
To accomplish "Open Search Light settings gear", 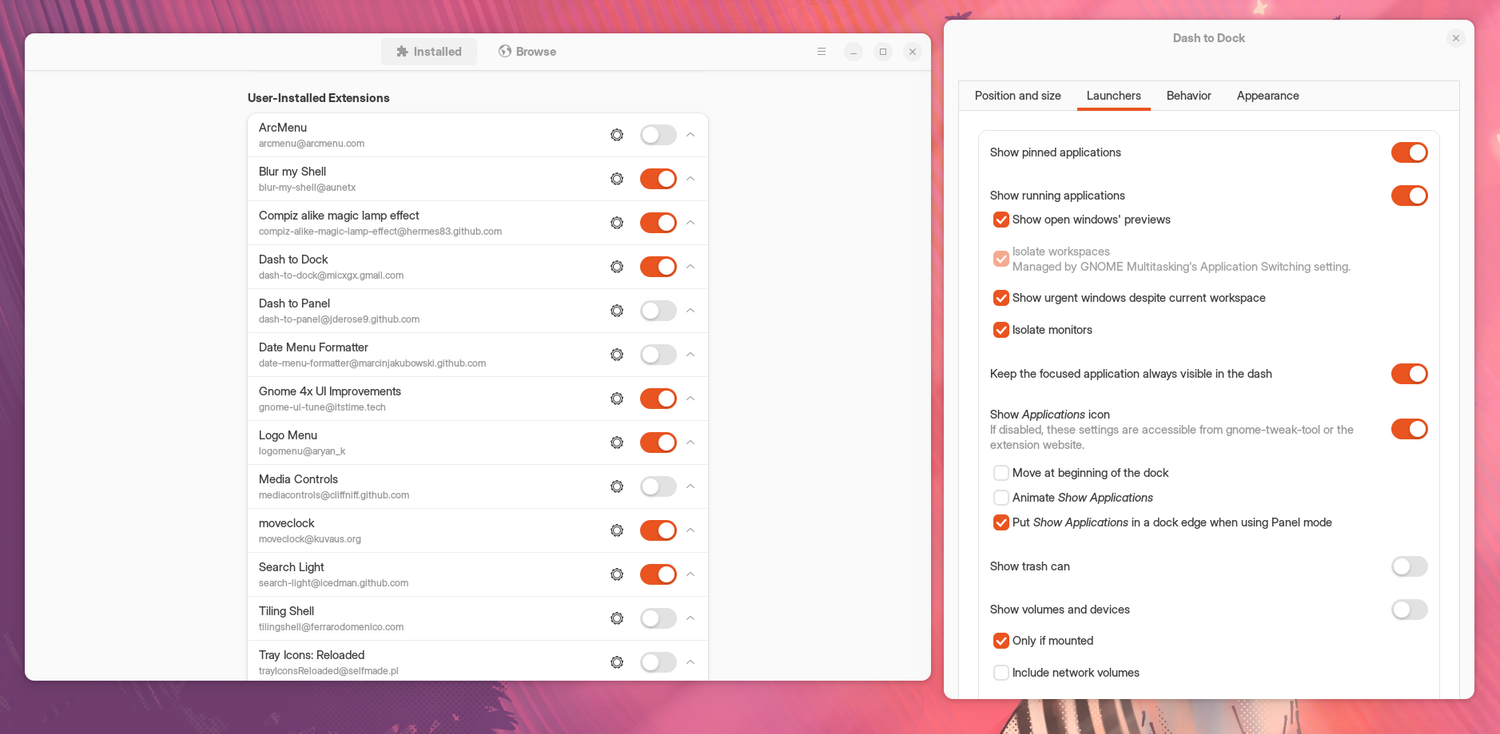I will (617, 575).
